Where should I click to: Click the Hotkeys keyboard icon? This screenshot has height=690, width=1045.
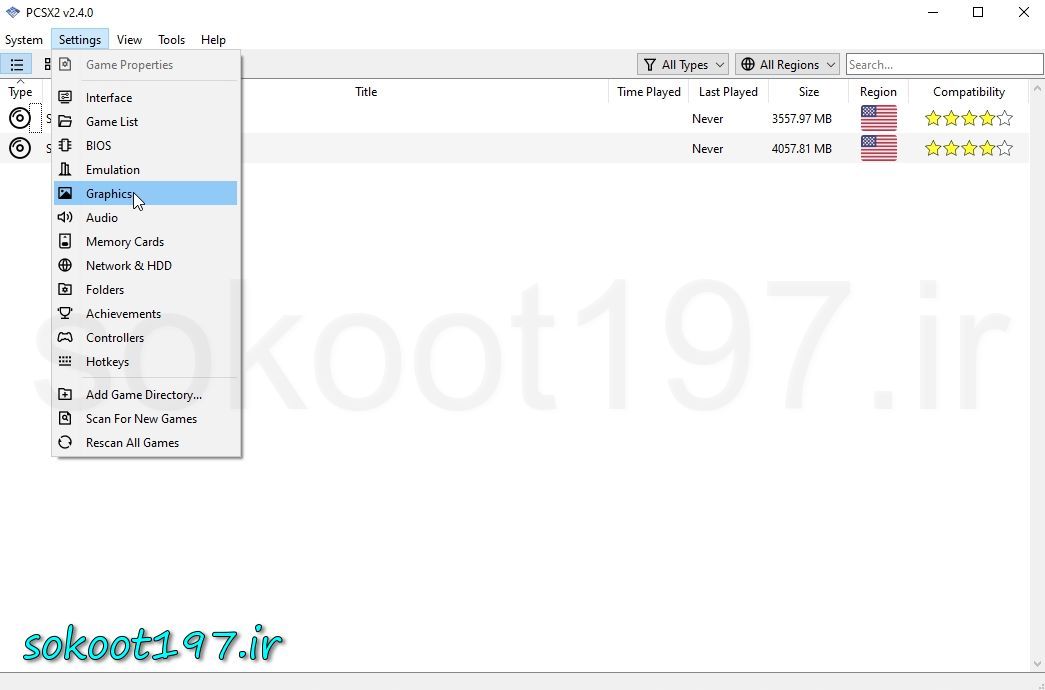tap(65, 362)
